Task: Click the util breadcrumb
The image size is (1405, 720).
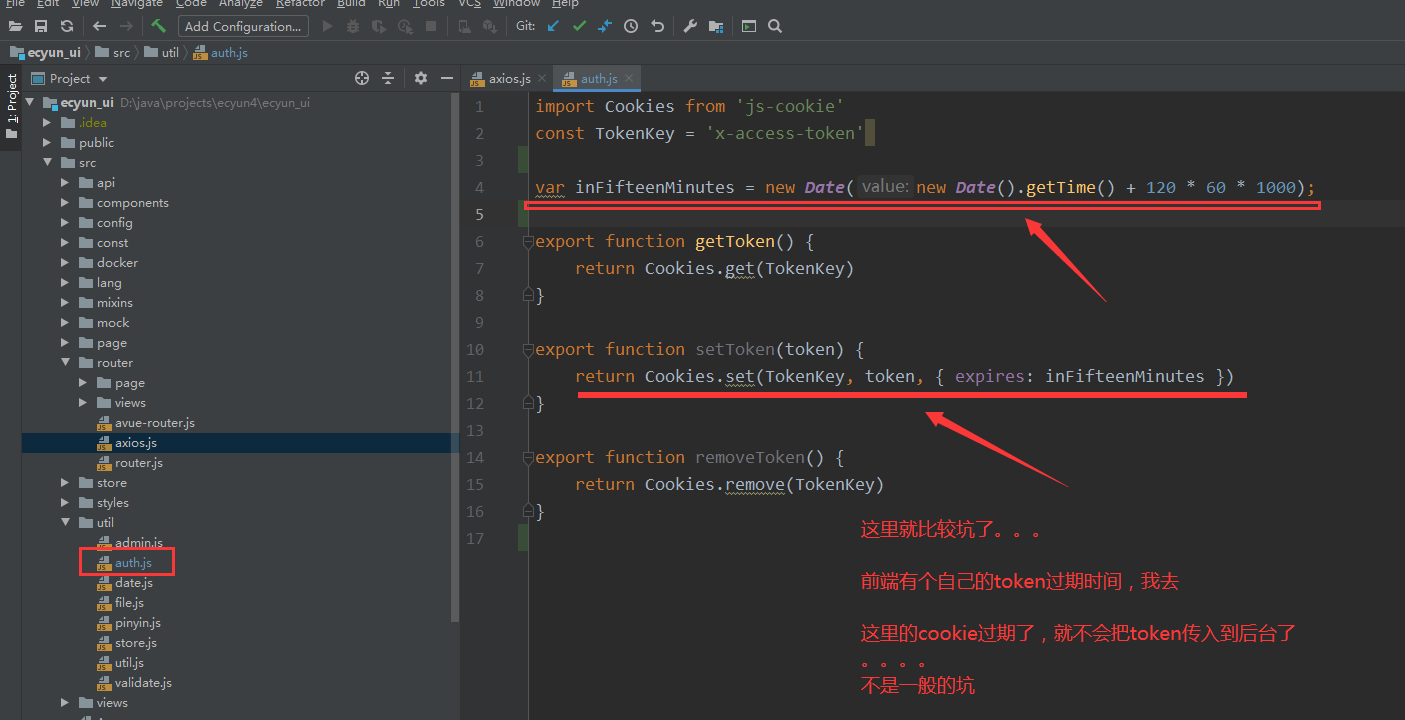Action: [162, 52]
